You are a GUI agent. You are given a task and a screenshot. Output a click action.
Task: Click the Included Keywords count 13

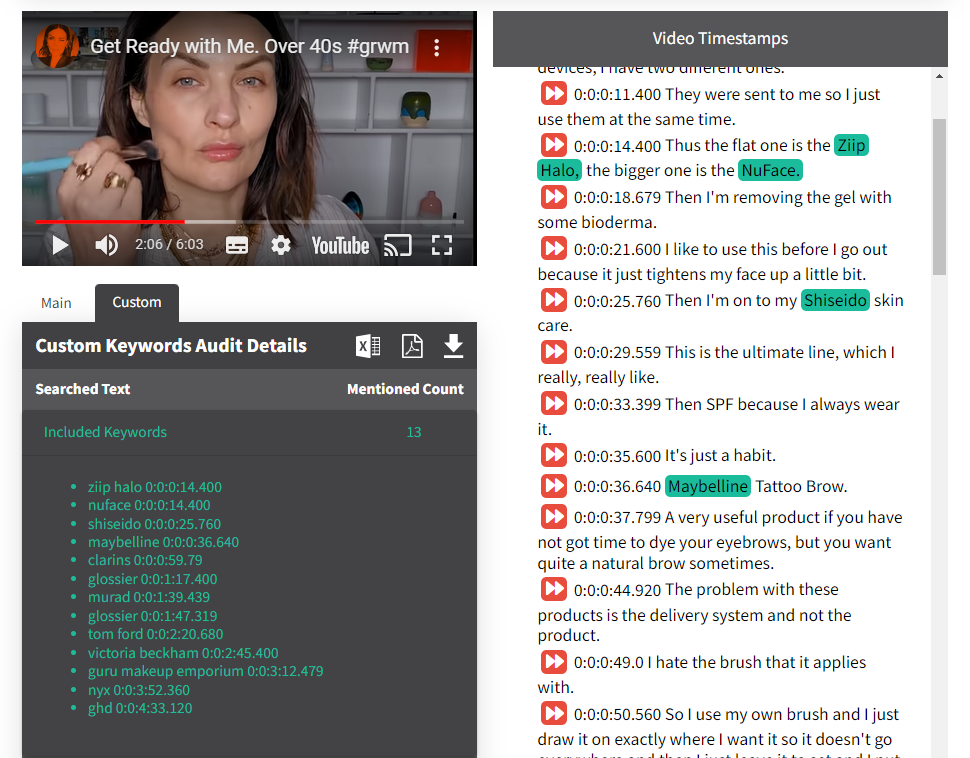[x=414, y=432]
